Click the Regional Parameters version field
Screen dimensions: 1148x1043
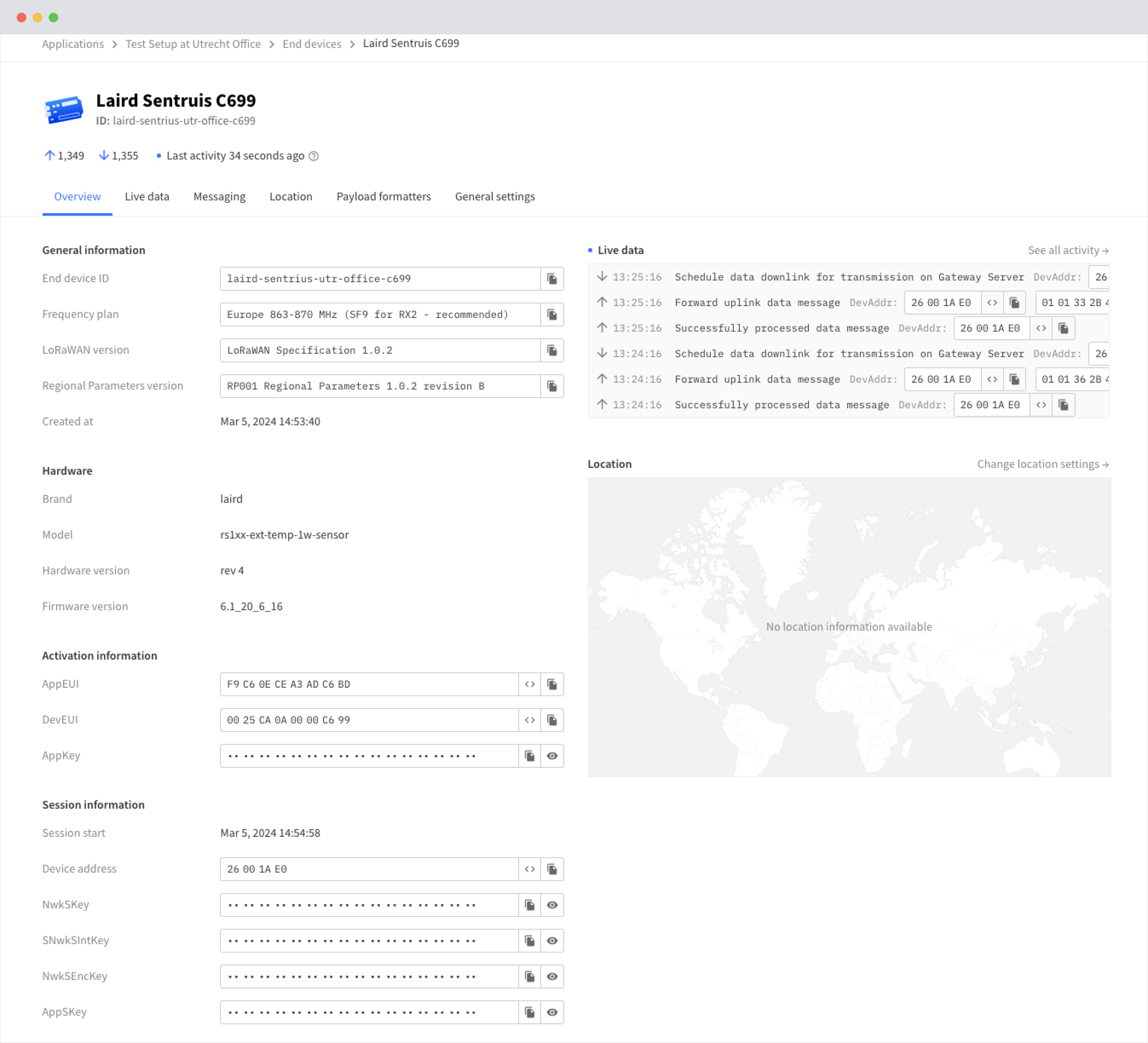379,387
